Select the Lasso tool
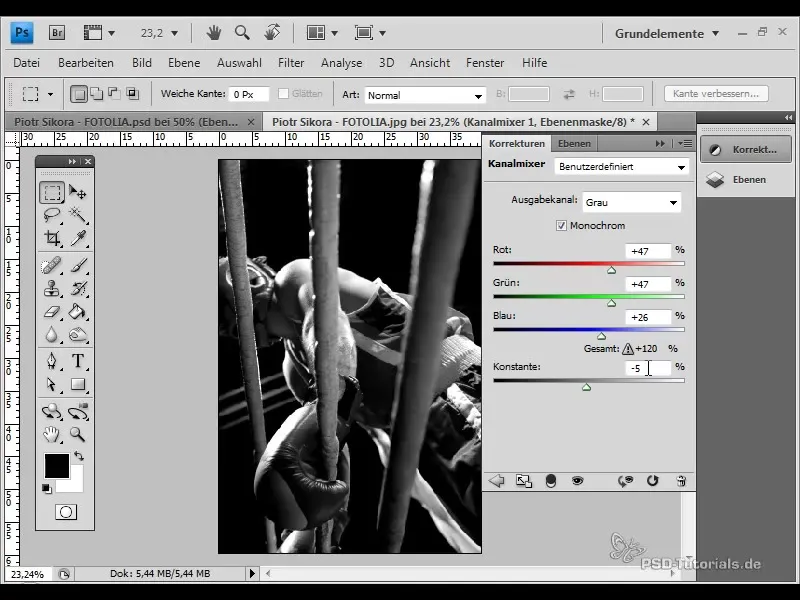 [53, 215]
